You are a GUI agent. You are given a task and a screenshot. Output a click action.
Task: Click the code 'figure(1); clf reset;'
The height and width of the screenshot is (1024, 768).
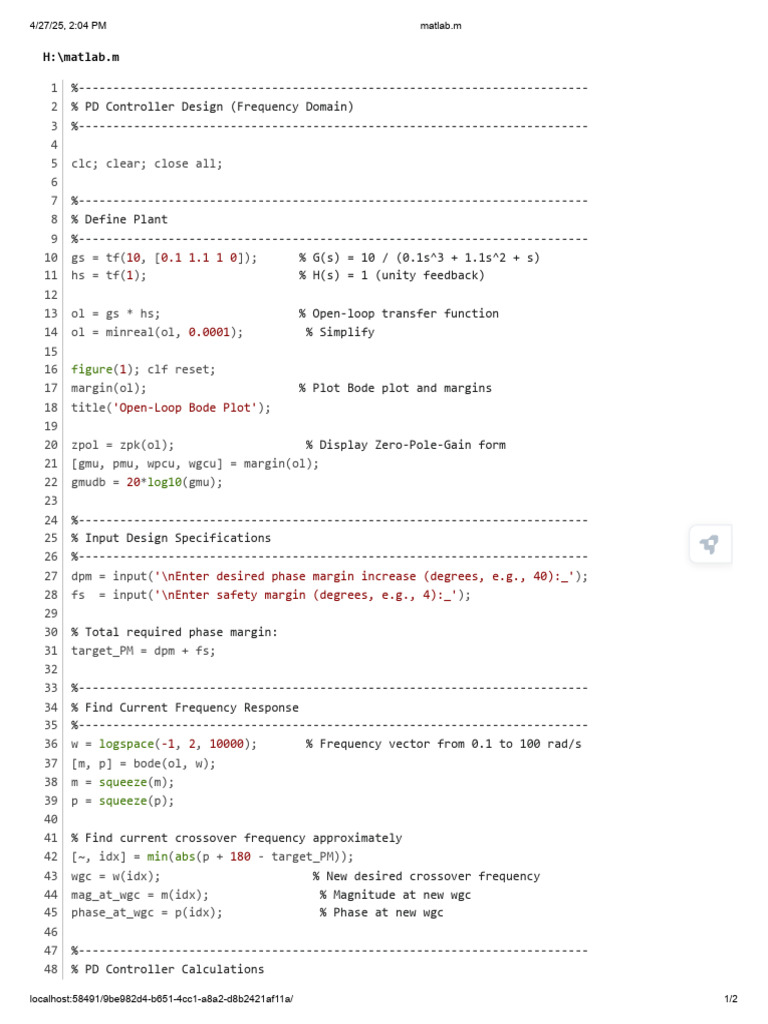143,369
